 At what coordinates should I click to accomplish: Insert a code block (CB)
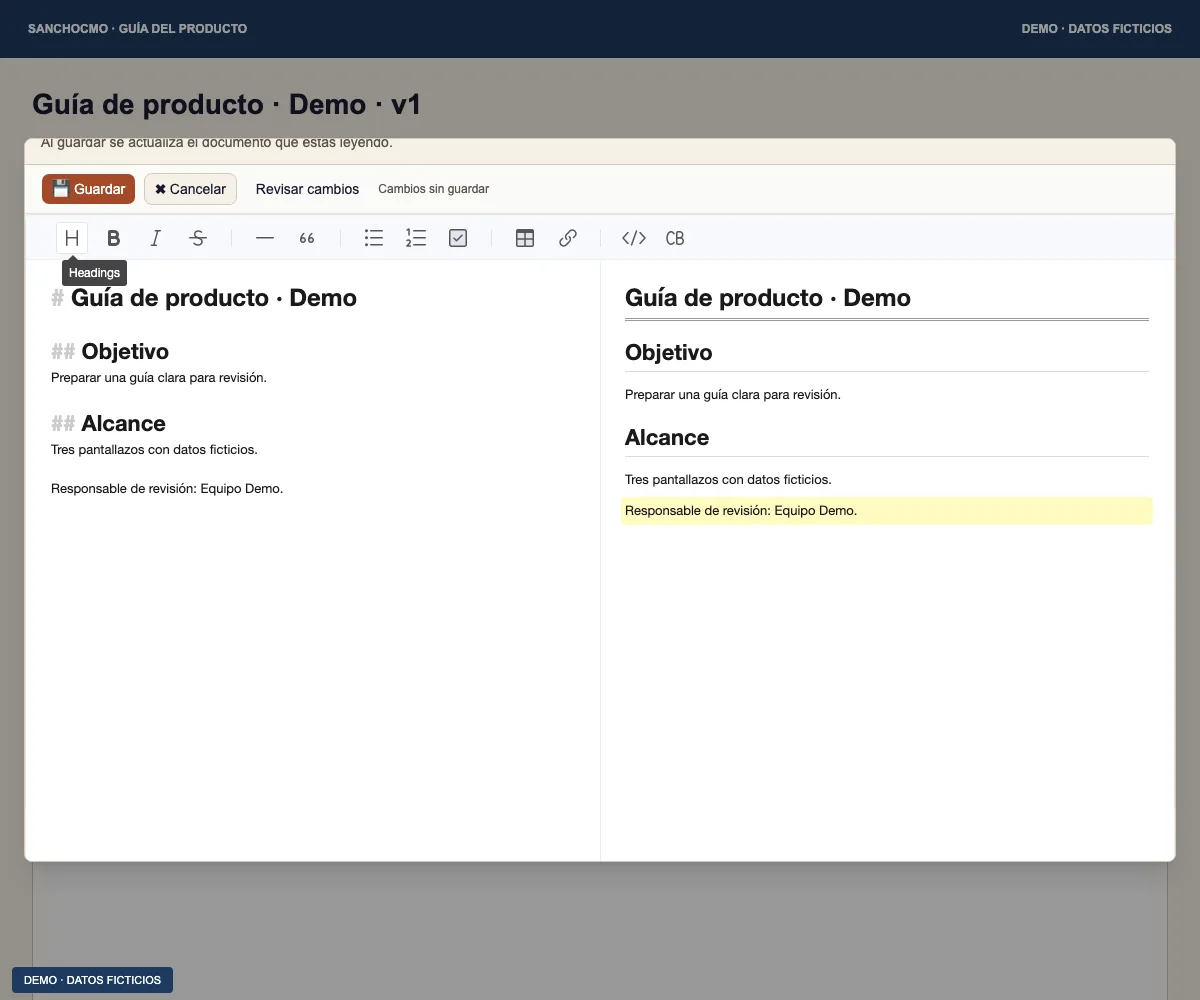pos(675,238)
